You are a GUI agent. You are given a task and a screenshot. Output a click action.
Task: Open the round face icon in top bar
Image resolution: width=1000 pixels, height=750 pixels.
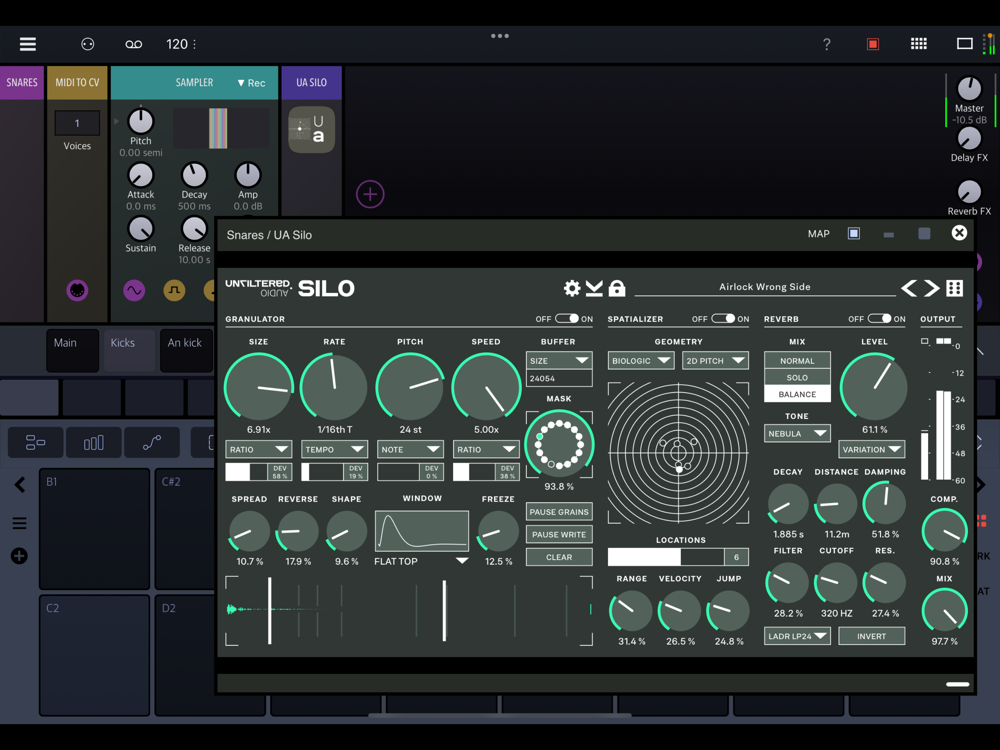(87, 44)
